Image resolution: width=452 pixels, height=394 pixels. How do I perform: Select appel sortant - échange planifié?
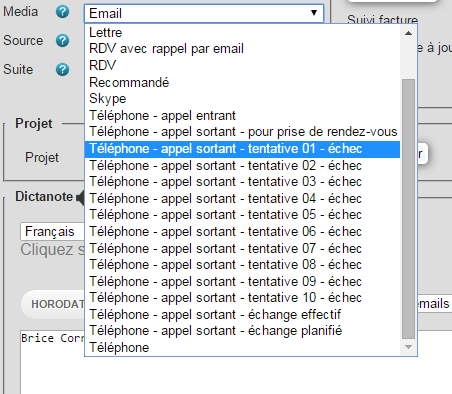pyautogui.click(x=242, y=331)
